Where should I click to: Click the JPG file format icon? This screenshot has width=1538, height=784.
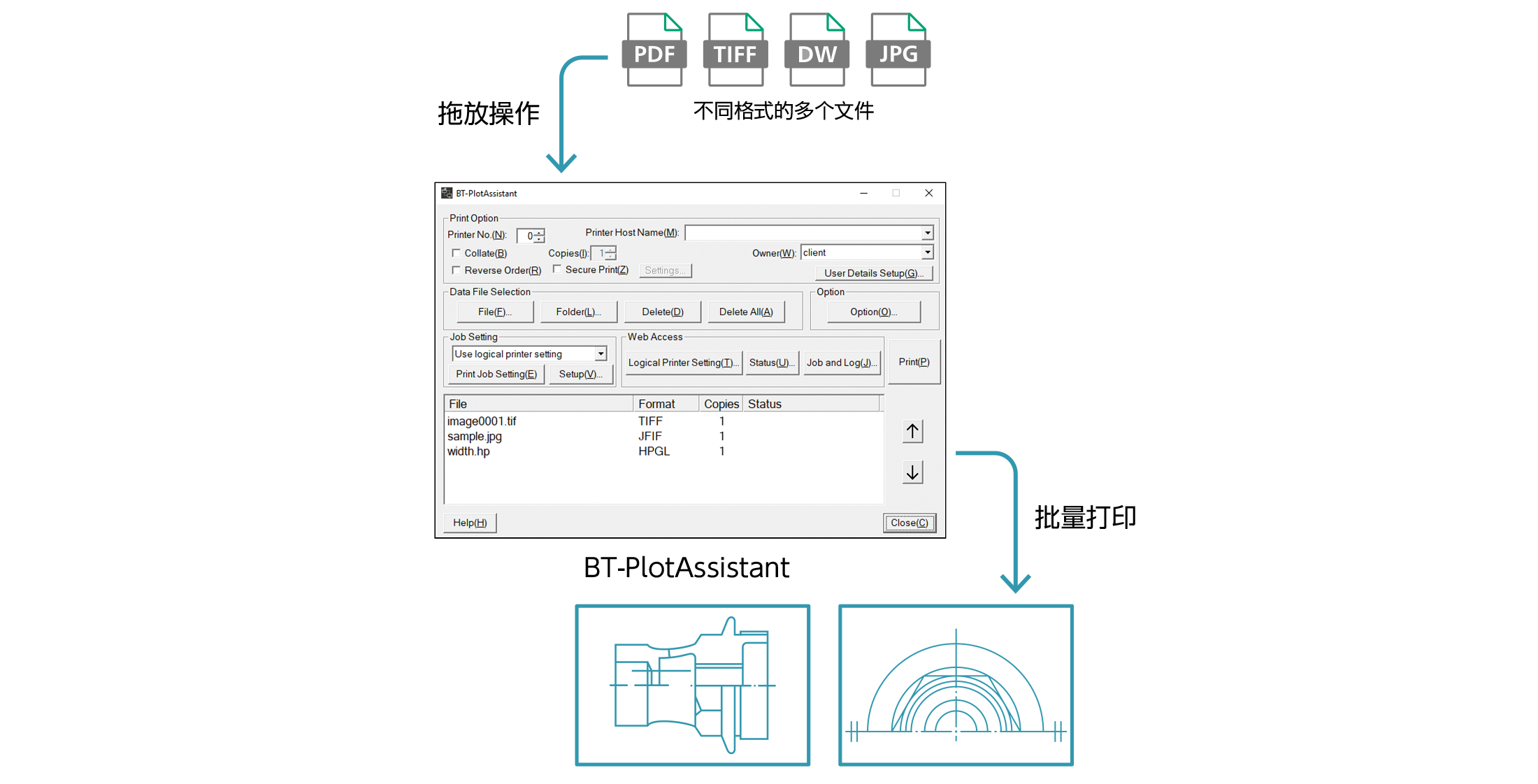pos(898,50)
